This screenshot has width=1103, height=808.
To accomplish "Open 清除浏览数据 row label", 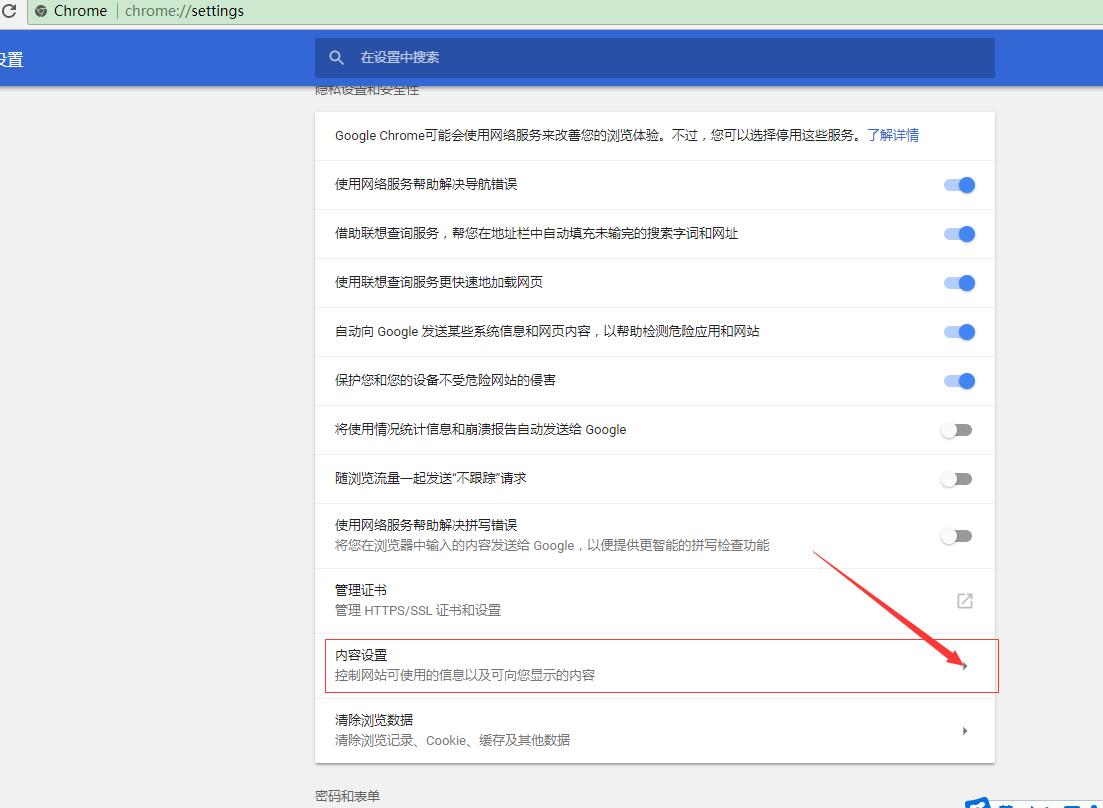I will [x=374, y=720].
